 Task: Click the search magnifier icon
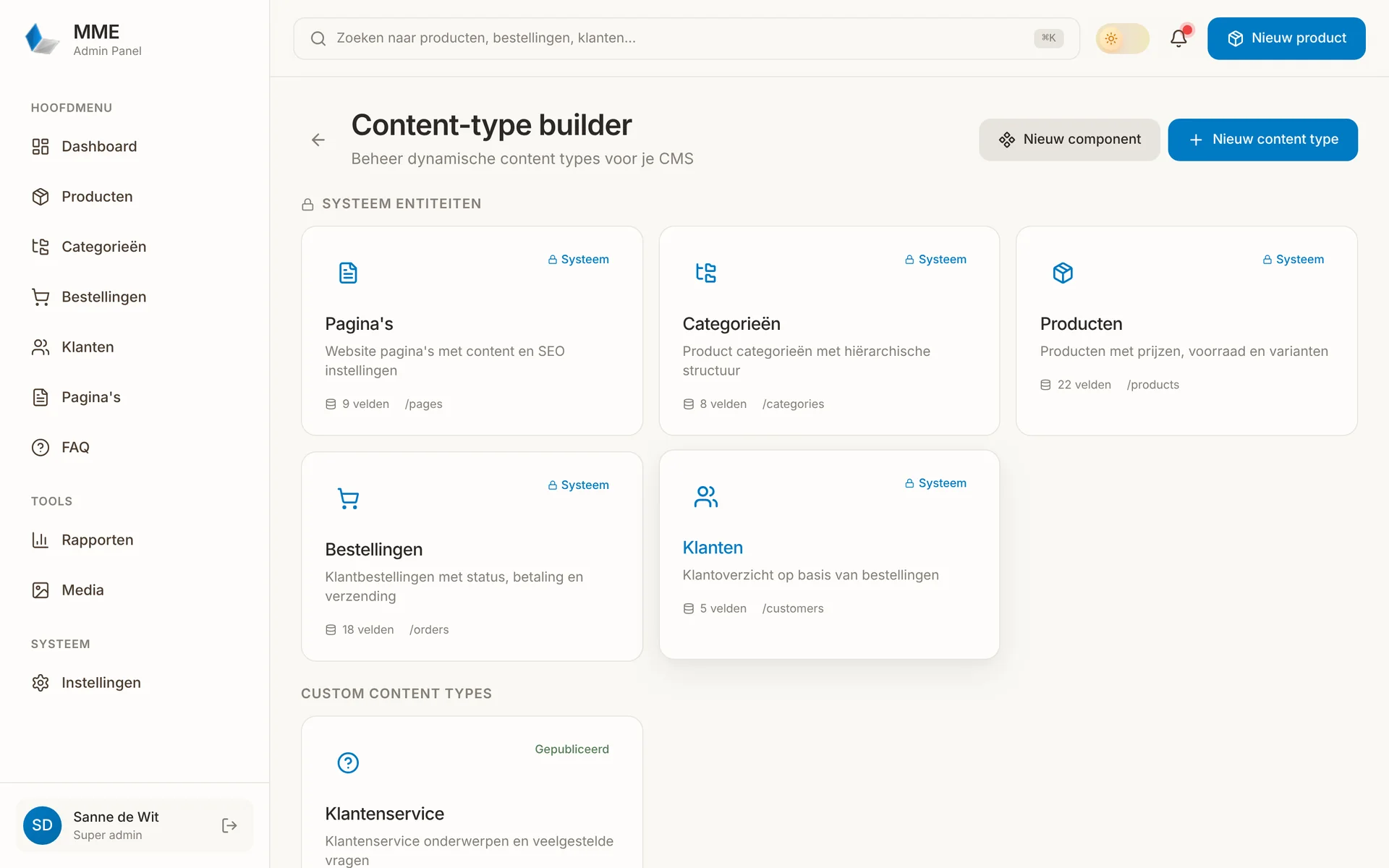[x=318, y=38]
